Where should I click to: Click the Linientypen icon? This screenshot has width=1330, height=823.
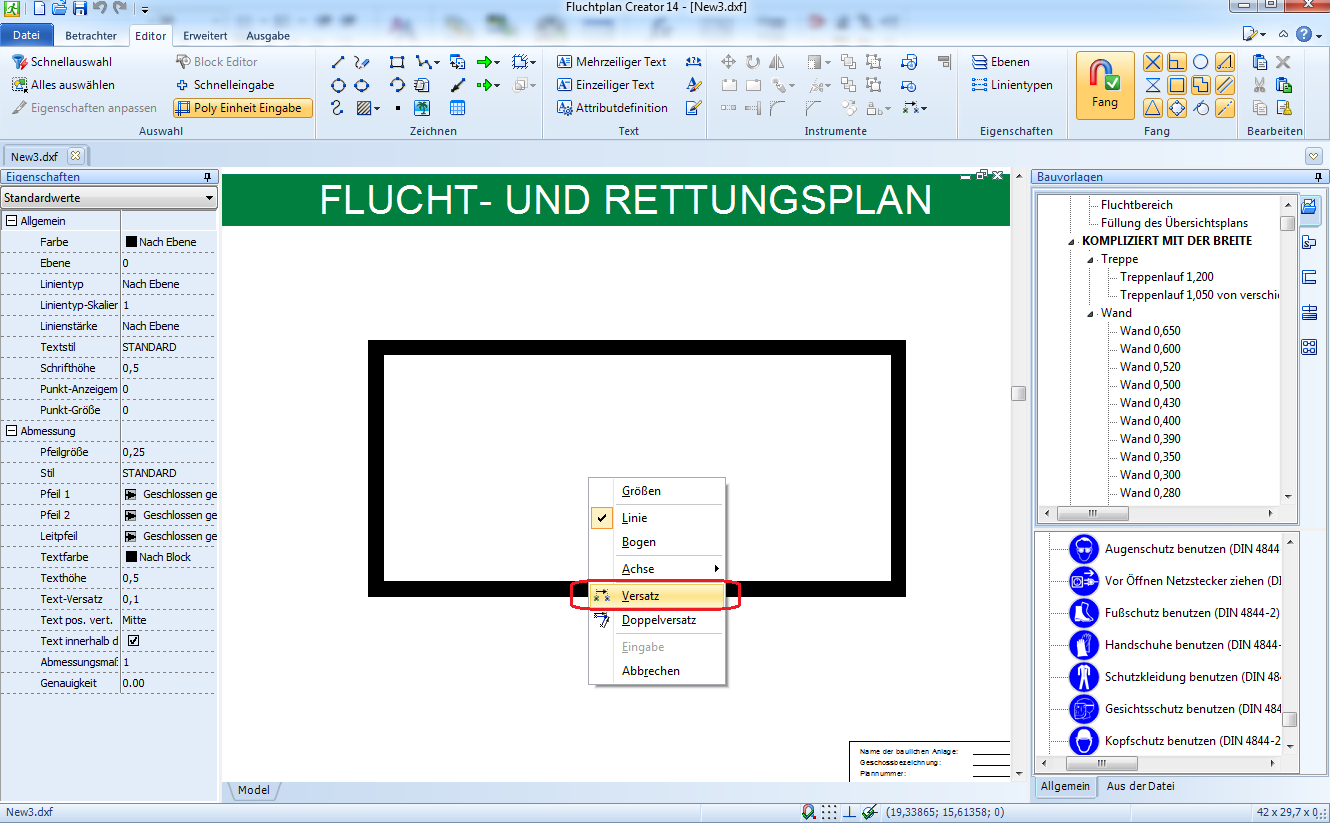(x=980, y=85)
